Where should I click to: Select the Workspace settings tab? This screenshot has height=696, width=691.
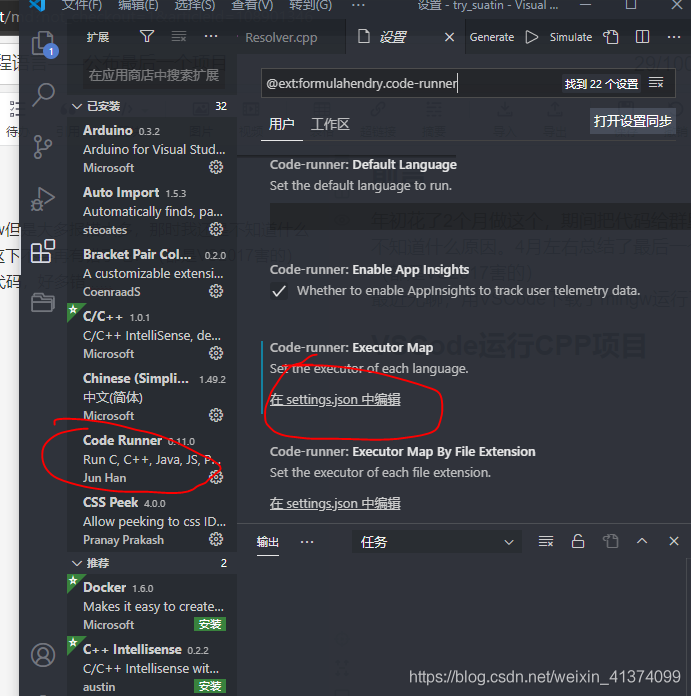pyautogui.click(x=330, y=124)
